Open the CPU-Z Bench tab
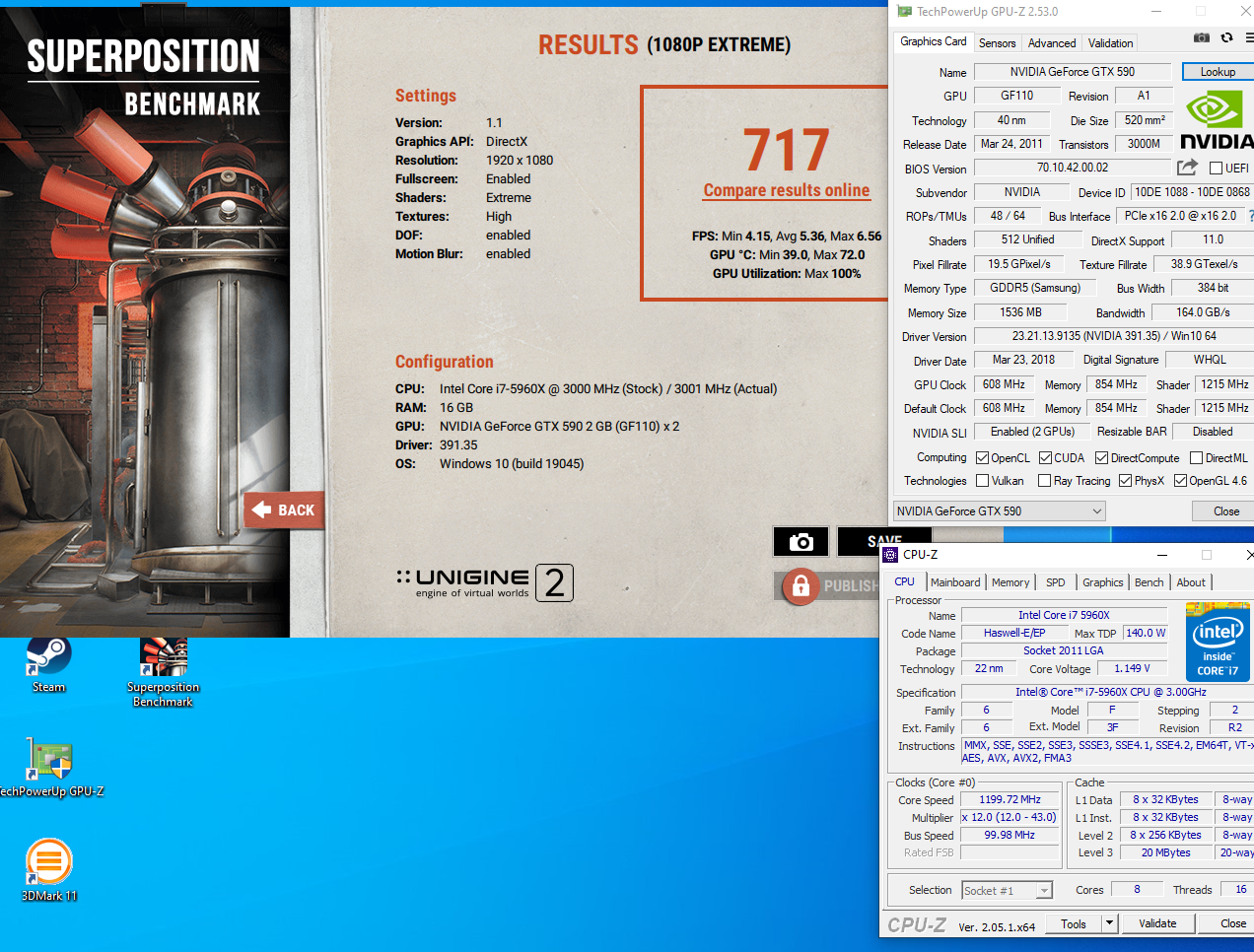 [1149, 582]
